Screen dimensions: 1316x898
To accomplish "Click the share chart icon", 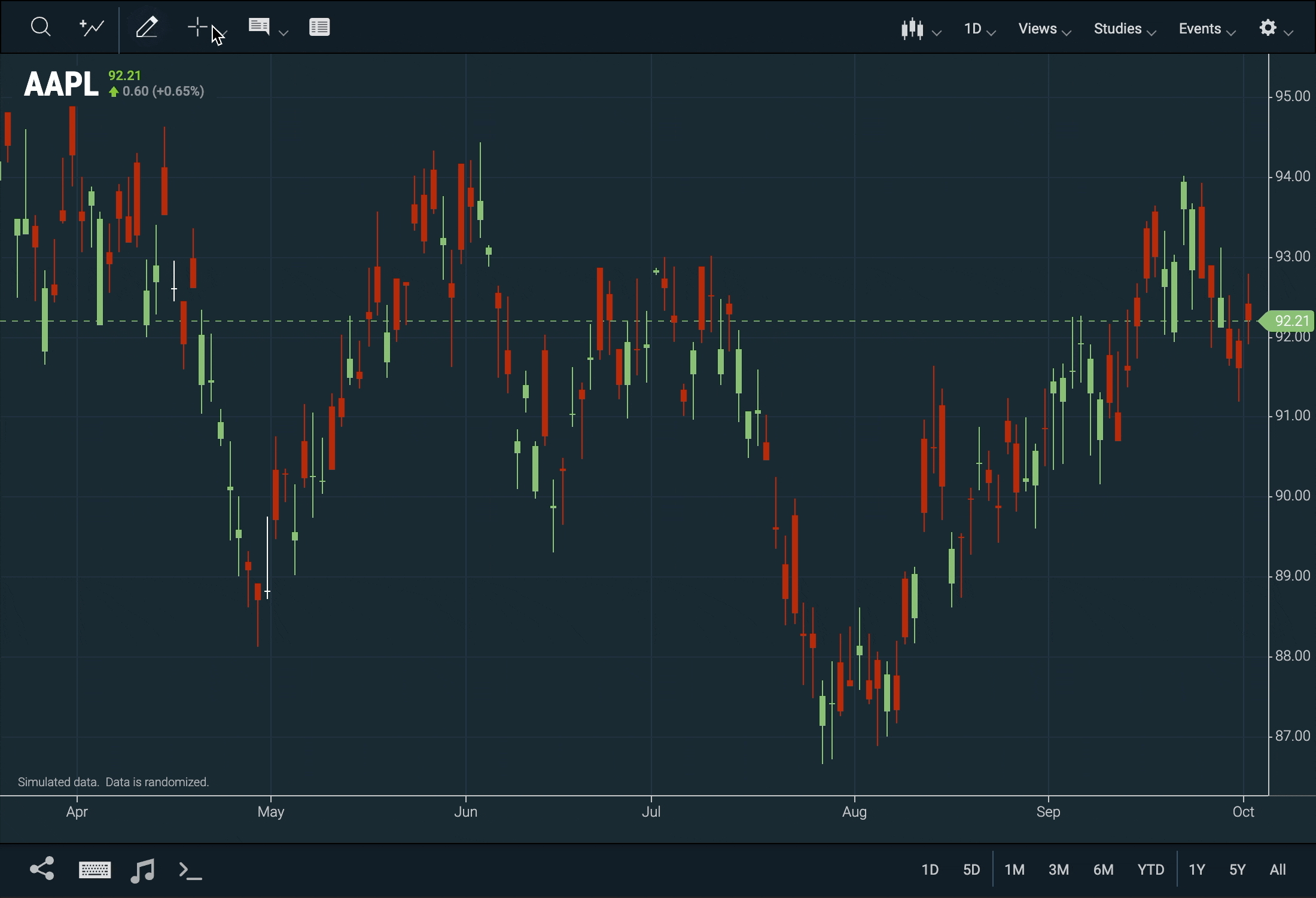I will pos(42,869).
